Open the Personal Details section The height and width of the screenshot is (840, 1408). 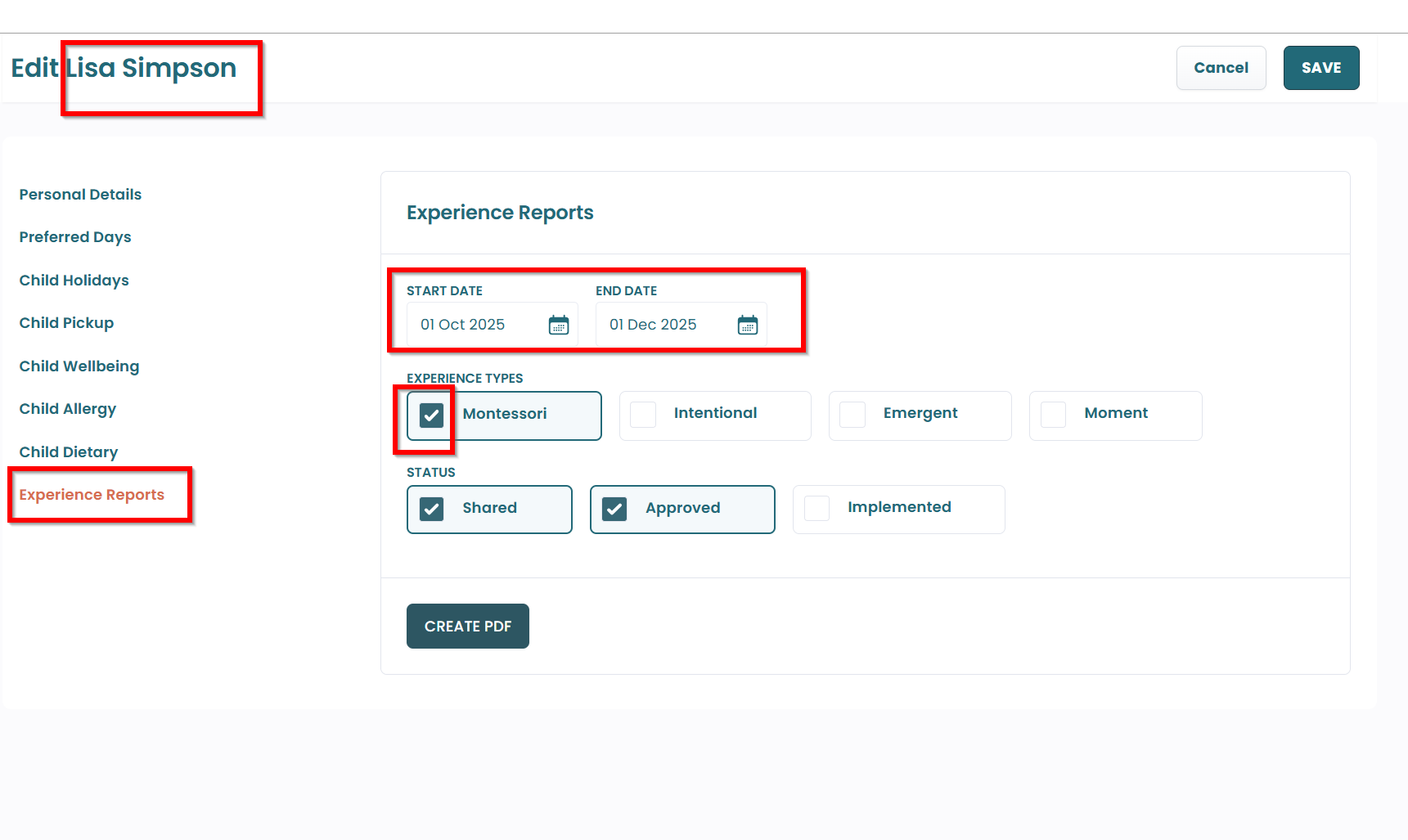80,195
